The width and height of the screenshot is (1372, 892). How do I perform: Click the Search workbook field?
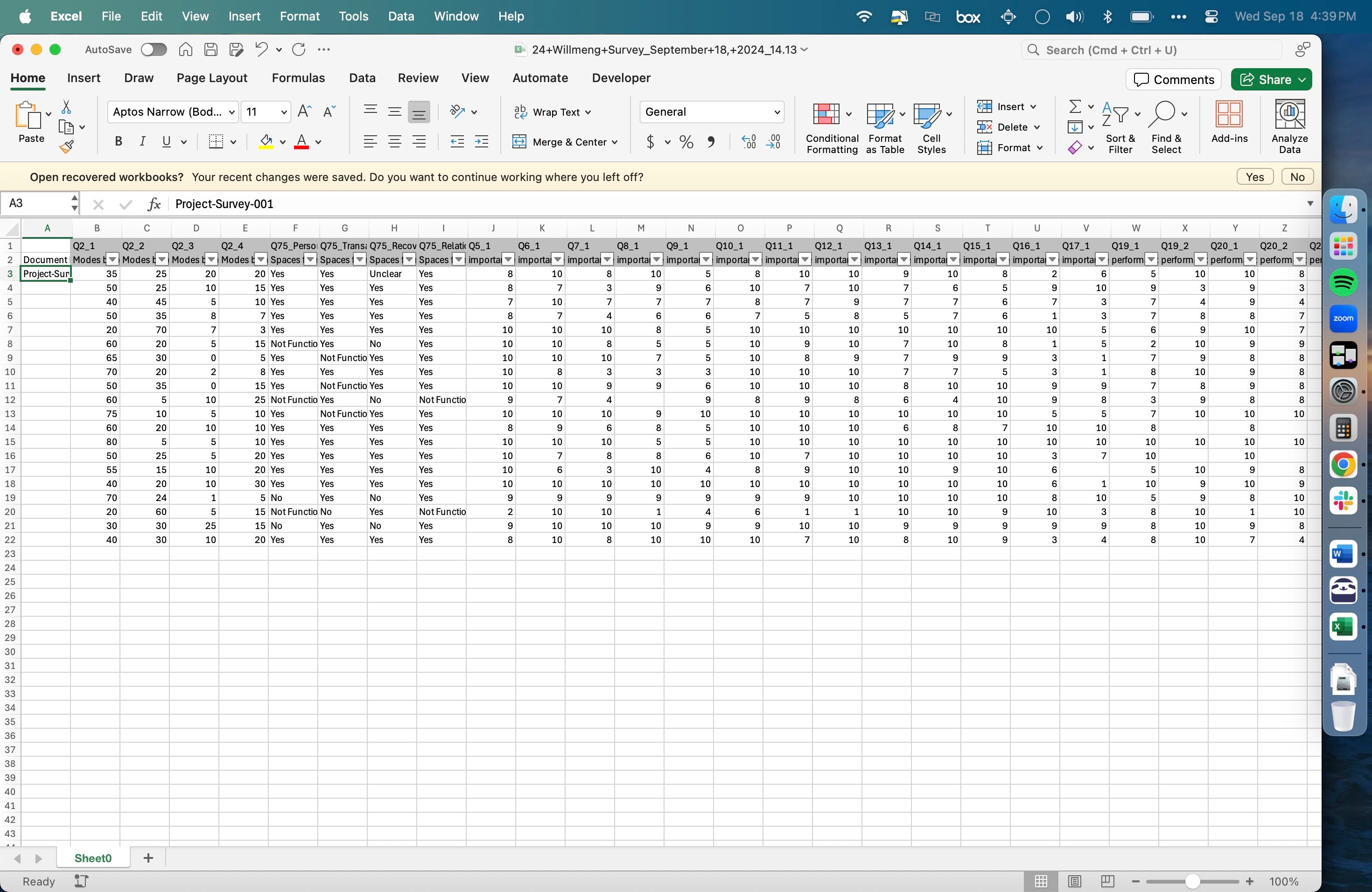tap(1151, 50)
